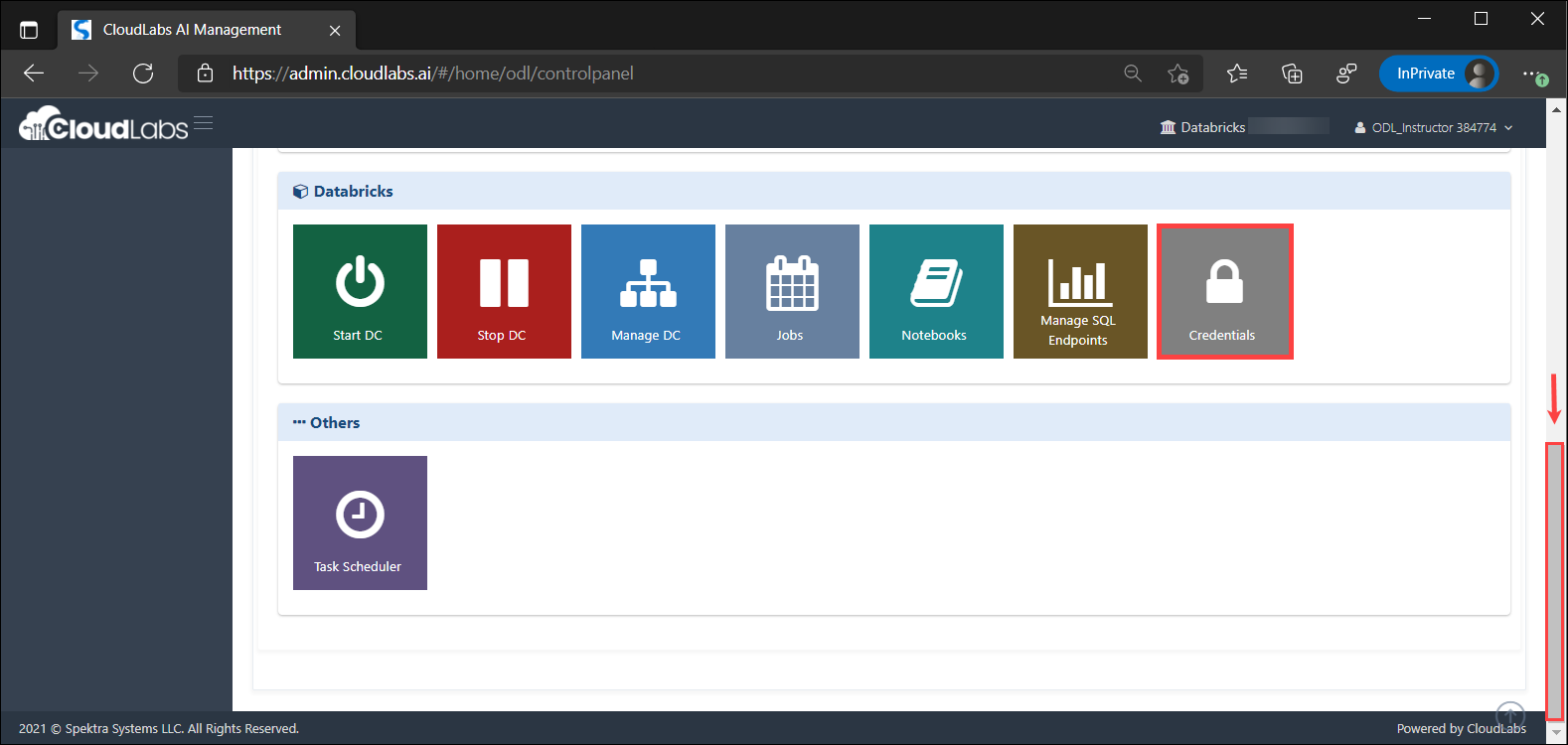
Task: Click the Databricks tenant link in header
Action: click(1202, 127)
